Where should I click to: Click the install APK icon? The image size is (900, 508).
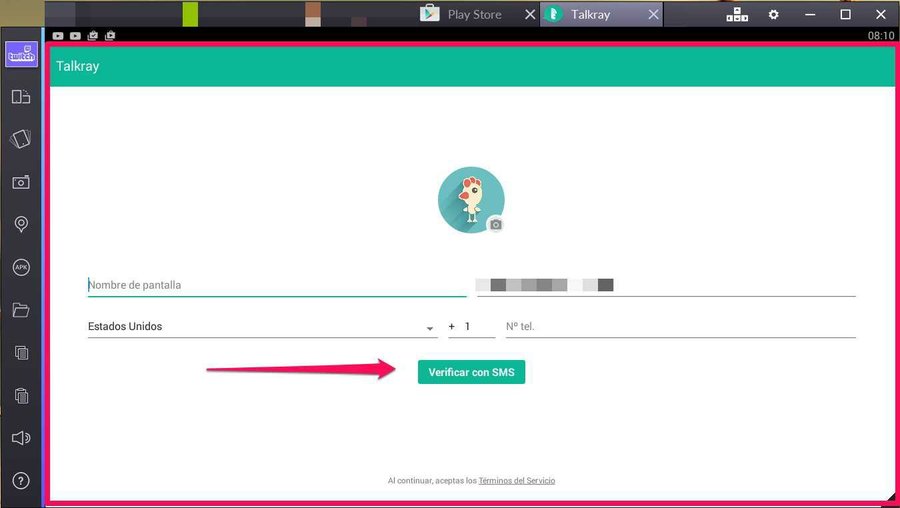pyautogui.click(x=21, y=267)
